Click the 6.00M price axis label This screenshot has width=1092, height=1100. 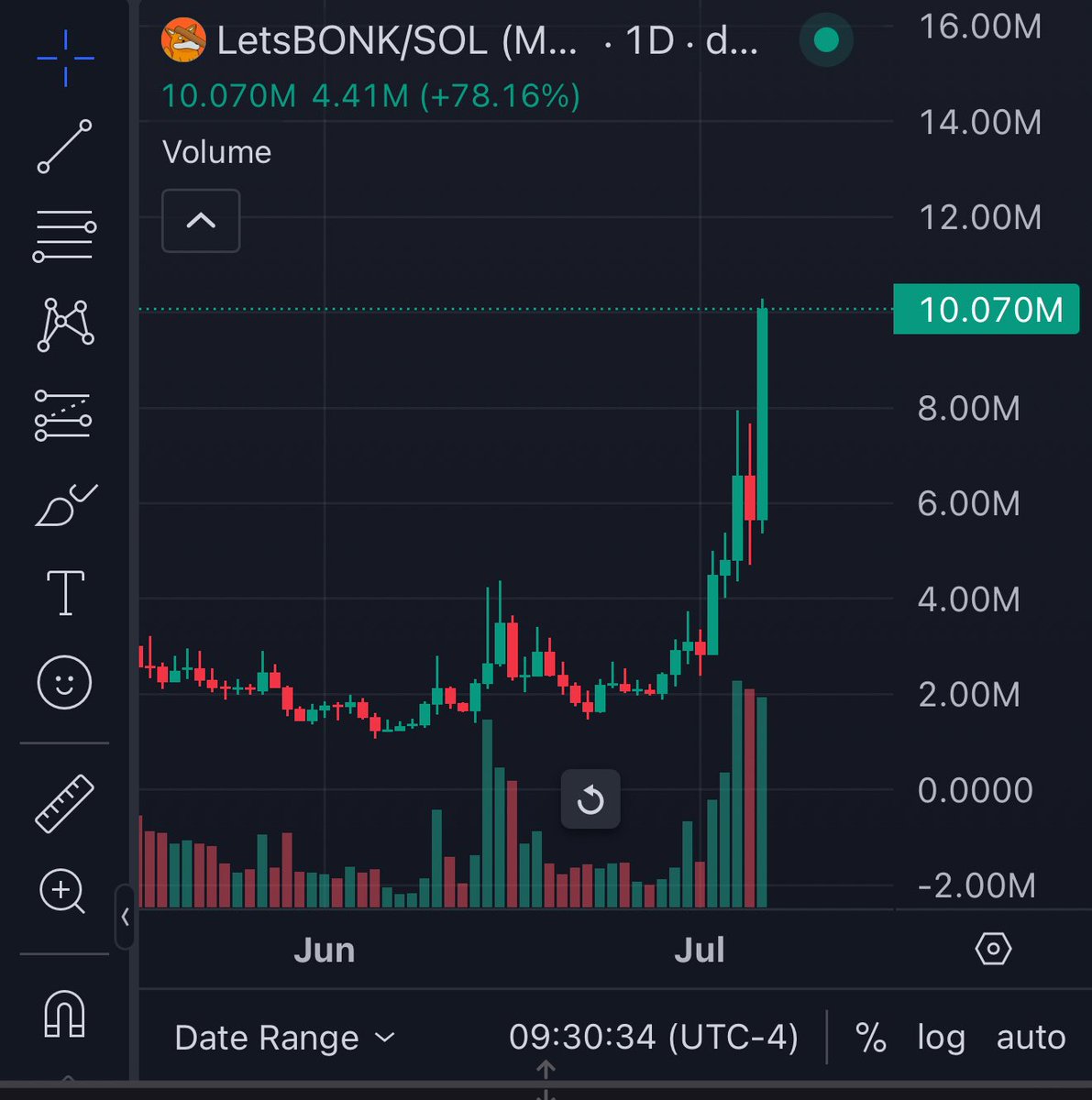tap(969, 503)
